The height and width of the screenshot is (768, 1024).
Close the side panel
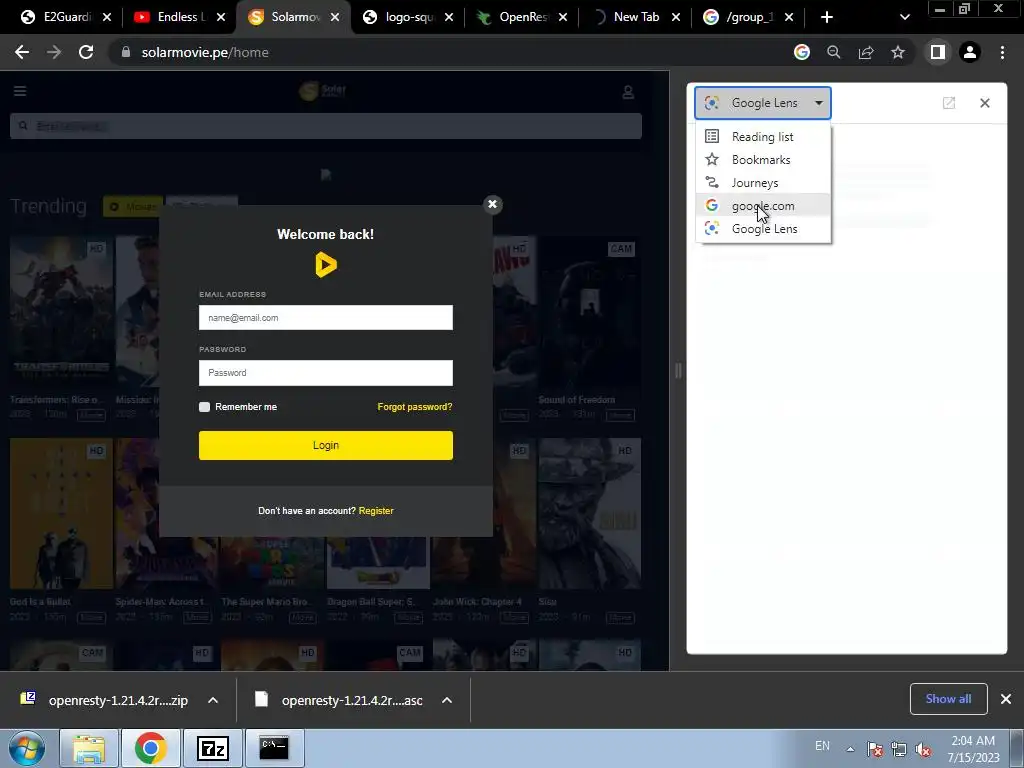click(x=985, y=103)
